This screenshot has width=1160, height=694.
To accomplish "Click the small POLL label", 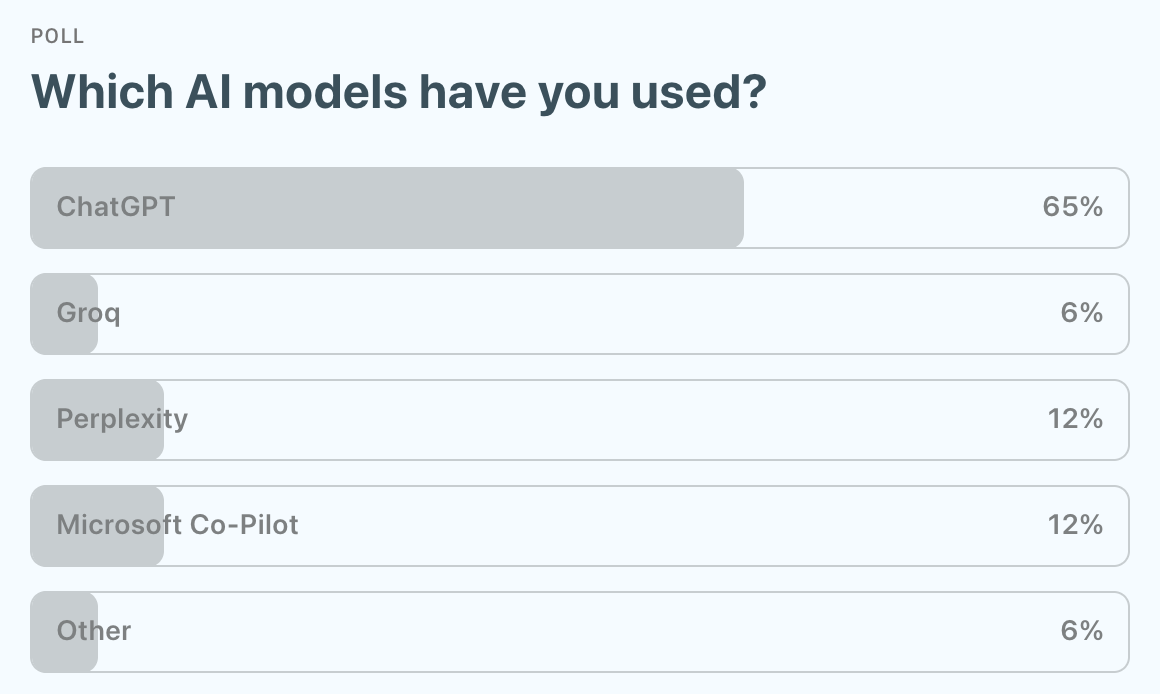I will 58,37.
